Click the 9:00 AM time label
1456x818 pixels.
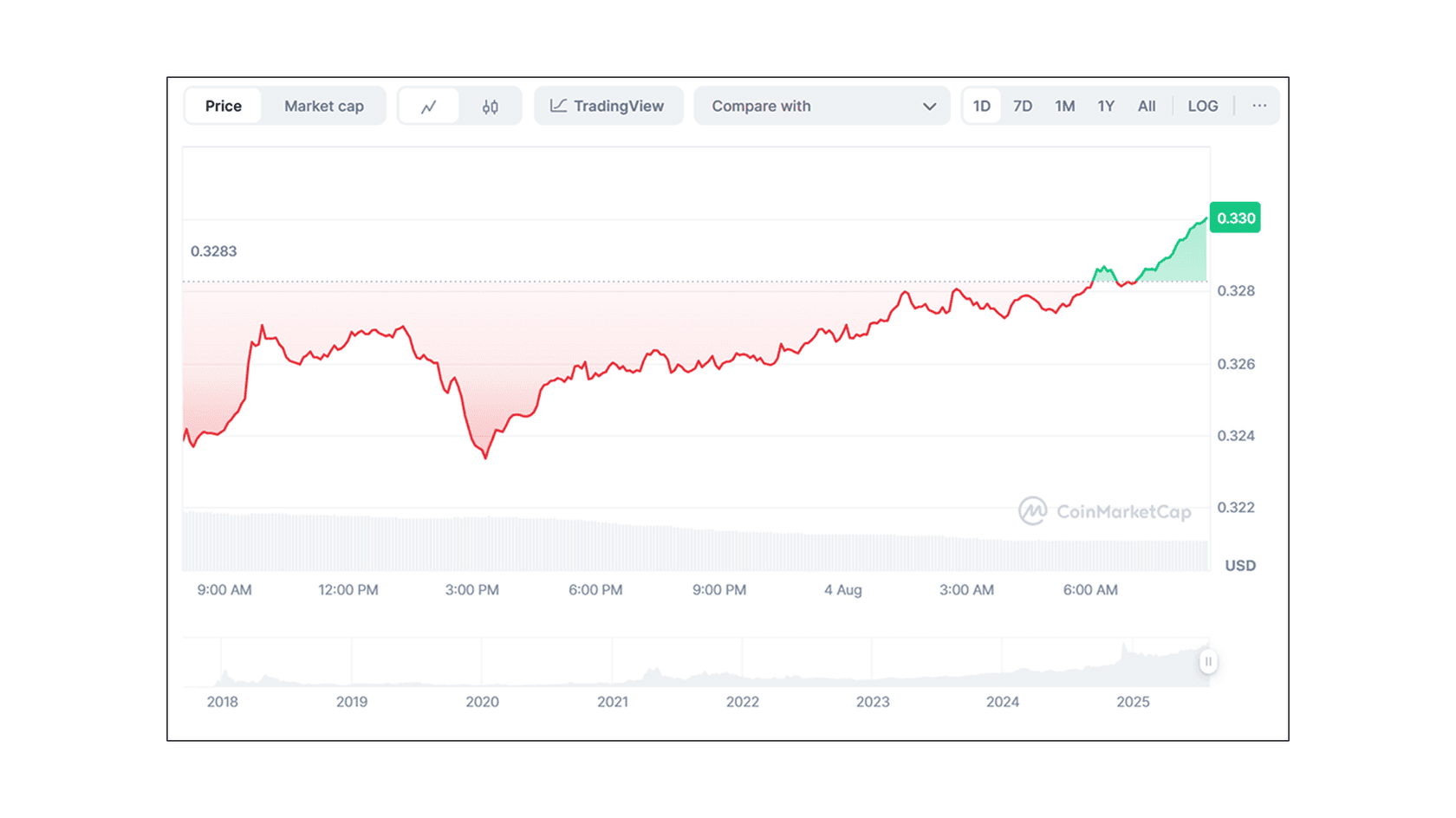224,590
